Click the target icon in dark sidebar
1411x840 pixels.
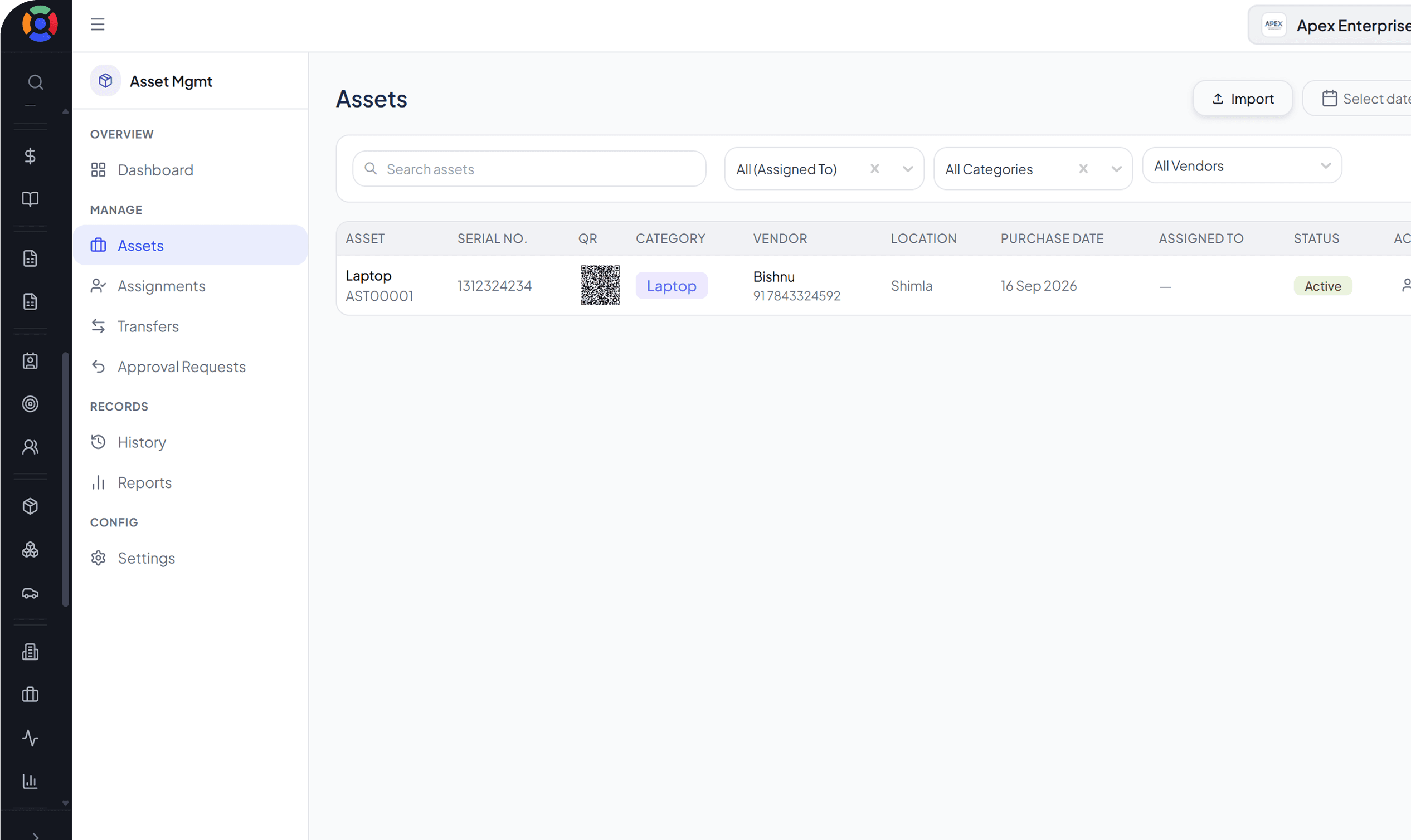click(x=30, y=404)
